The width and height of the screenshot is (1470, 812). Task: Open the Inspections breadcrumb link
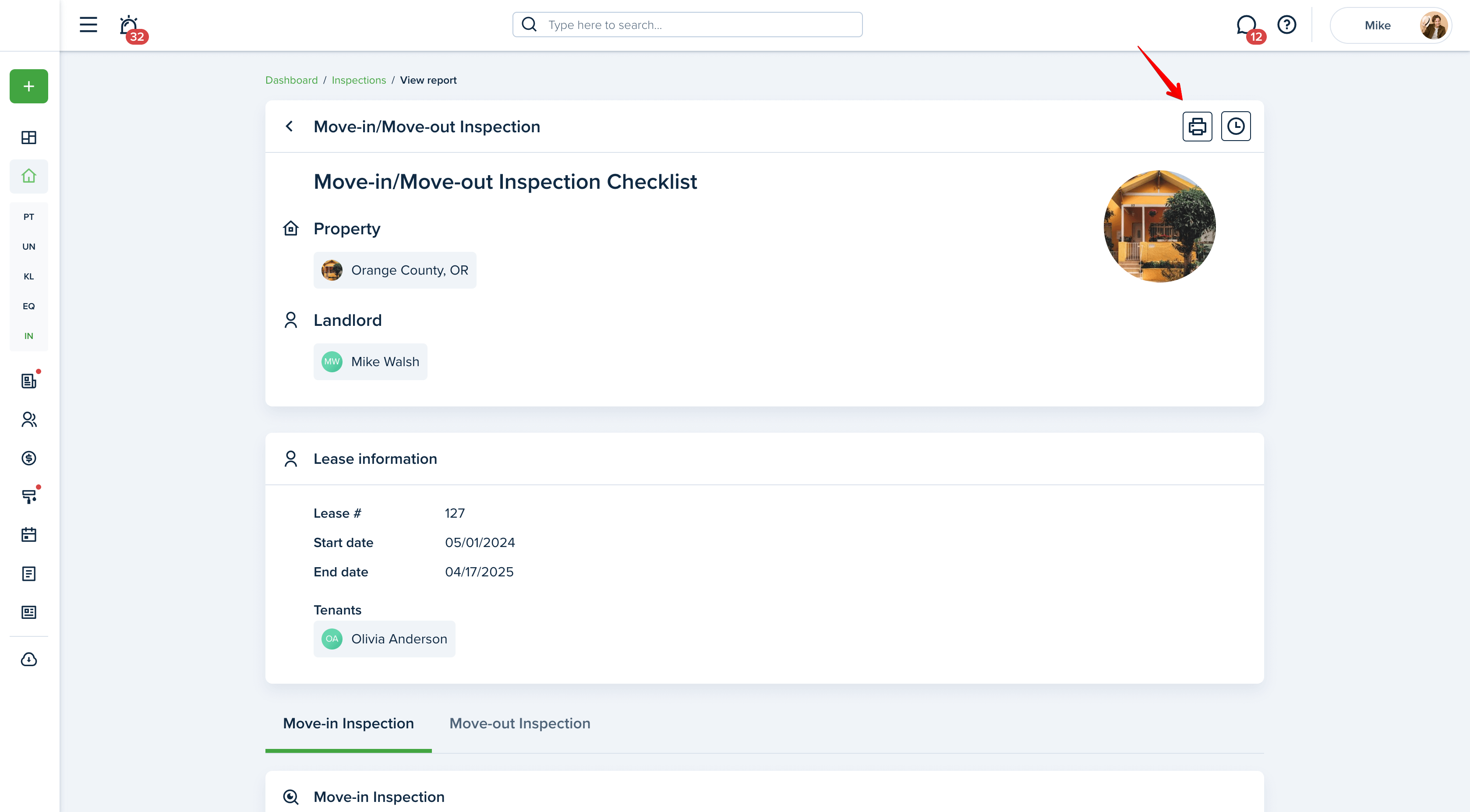[x=358, y=80]
